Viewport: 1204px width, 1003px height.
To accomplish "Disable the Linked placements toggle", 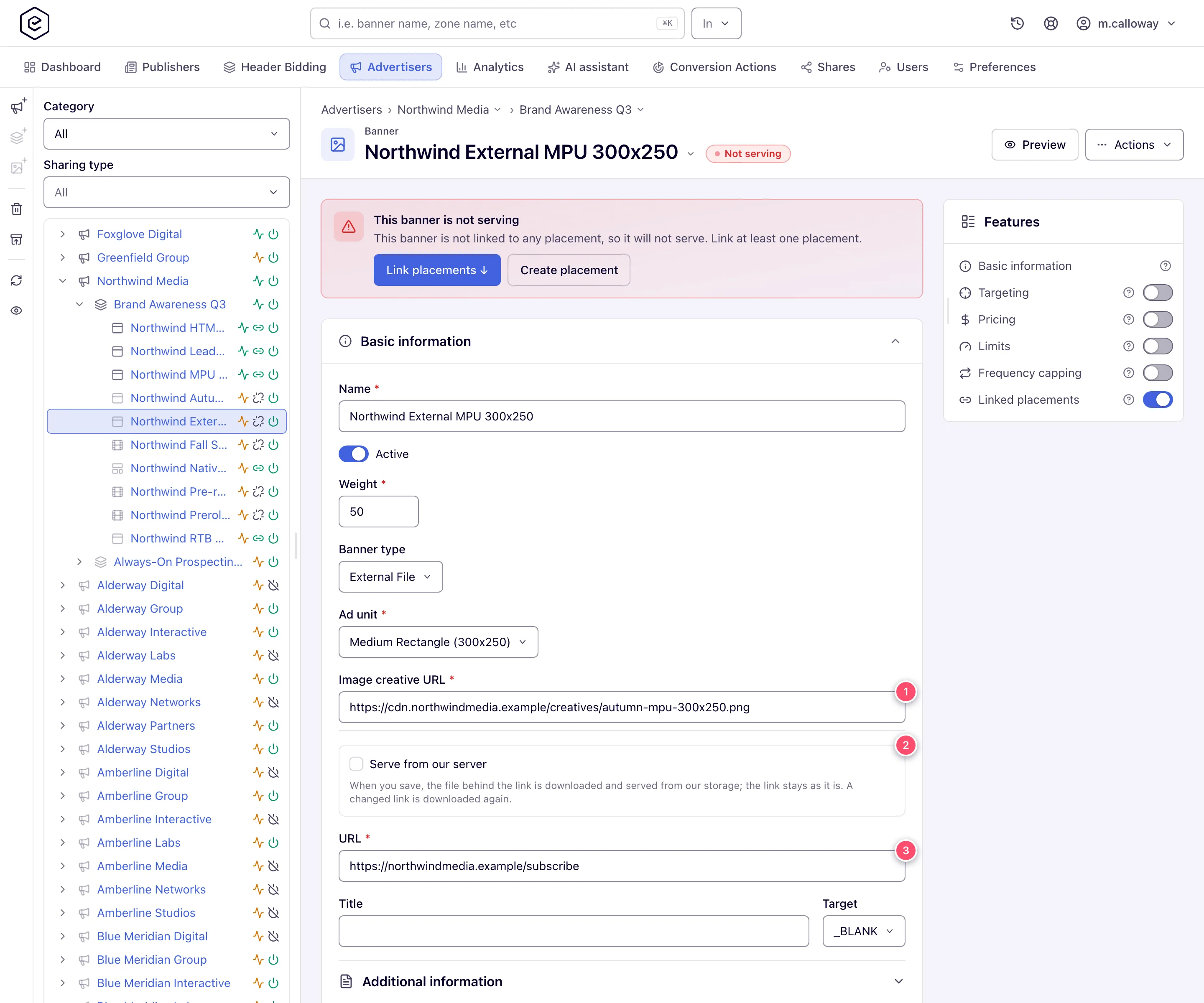I will (1157, 400).
